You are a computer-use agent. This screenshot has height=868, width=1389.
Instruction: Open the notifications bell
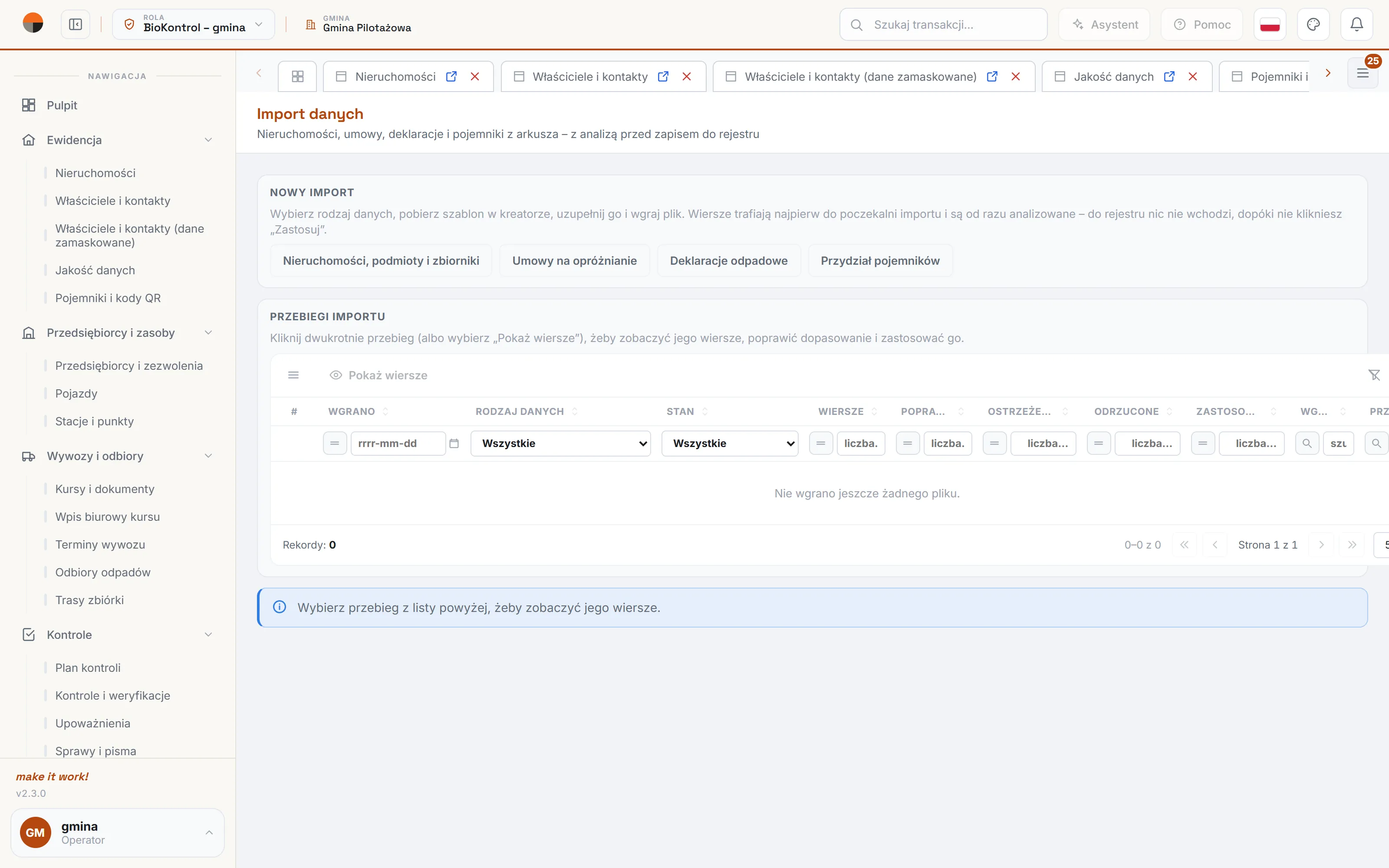[x=1356, y=25]
